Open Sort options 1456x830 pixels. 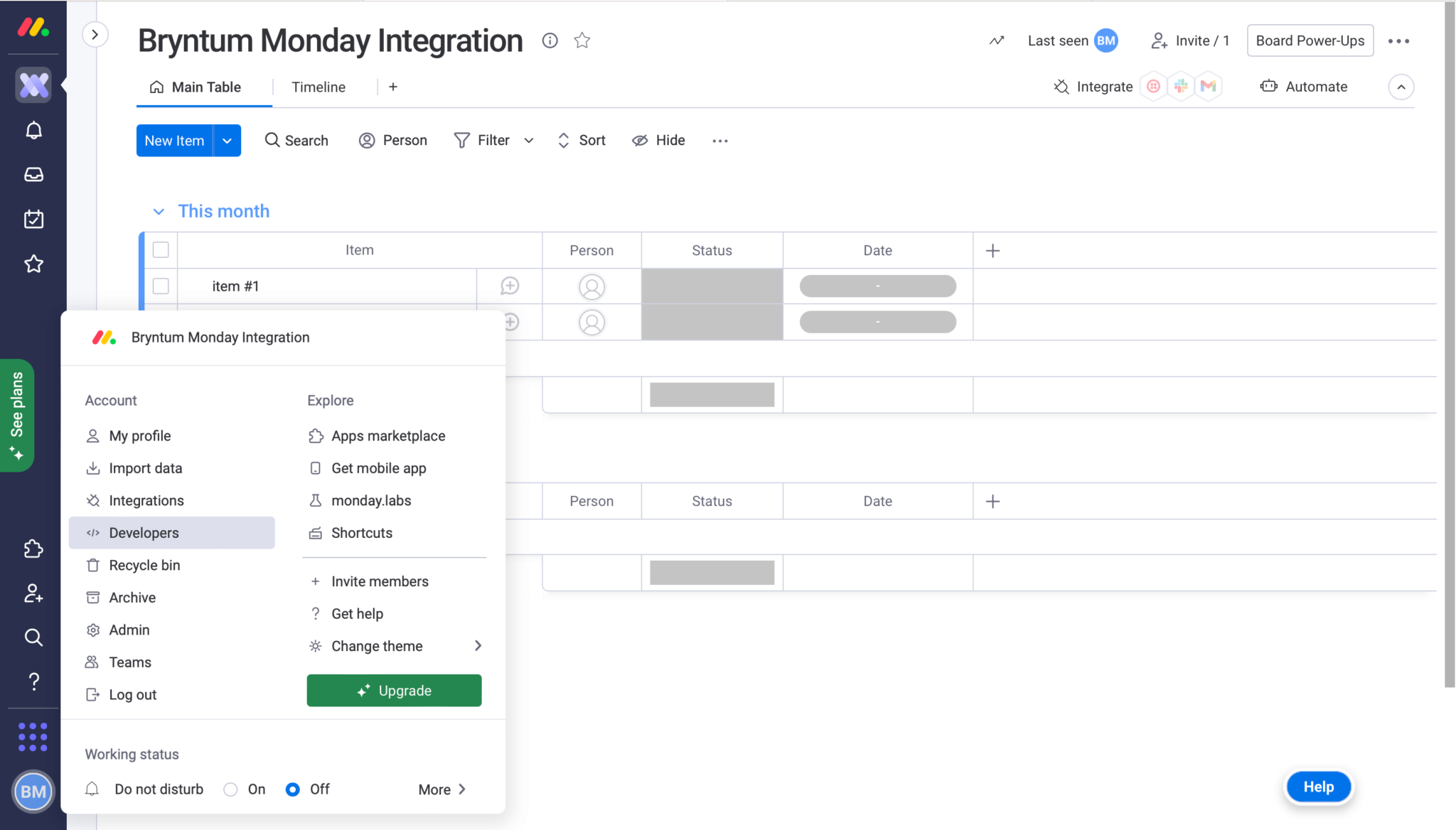[582, 141]
